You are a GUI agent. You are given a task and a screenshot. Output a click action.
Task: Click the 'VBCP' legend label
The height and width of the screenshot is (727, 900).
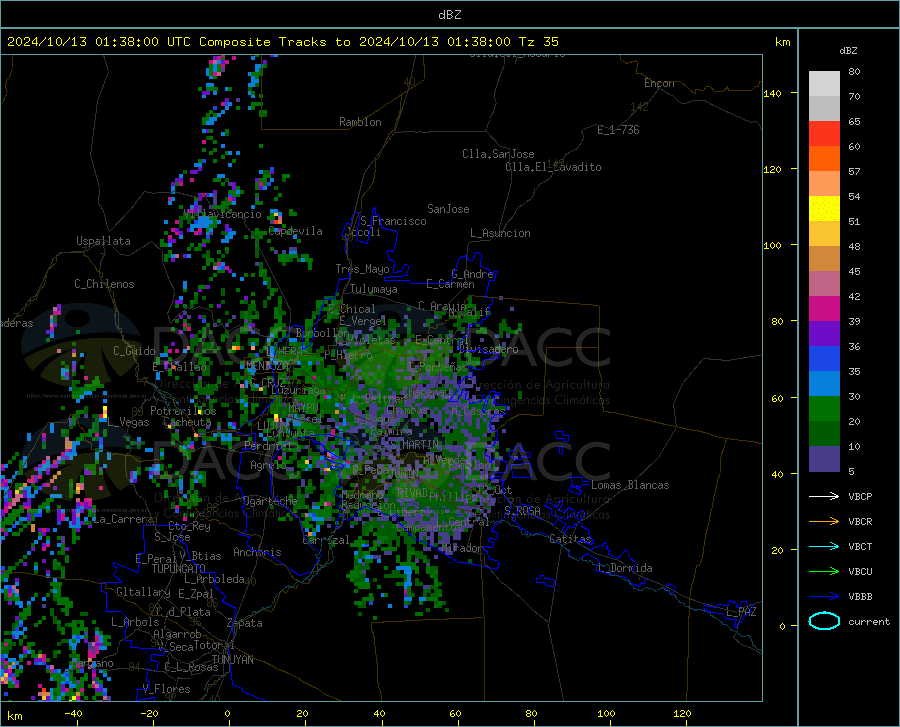[x=860, y=496]
